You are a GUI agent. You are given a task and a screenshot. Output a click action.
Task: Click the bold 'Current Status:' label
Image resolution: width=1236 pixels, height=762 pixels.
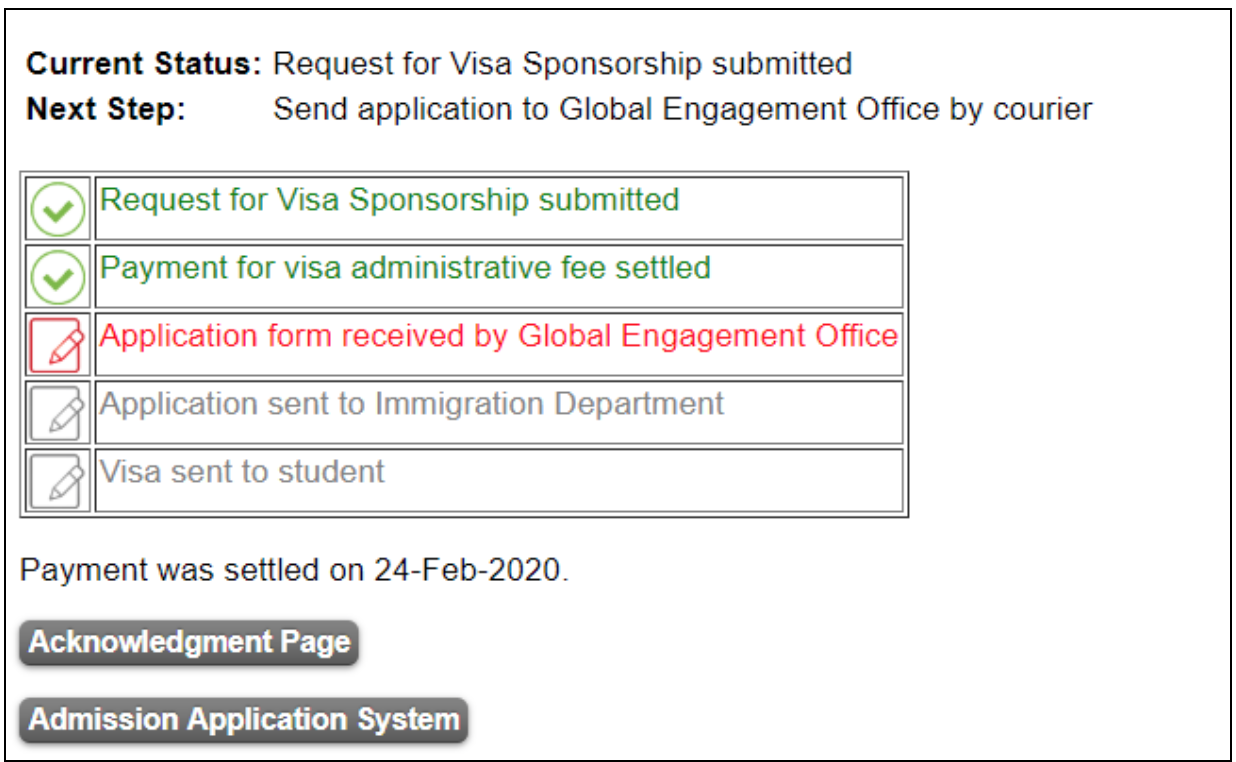point(144,64)
